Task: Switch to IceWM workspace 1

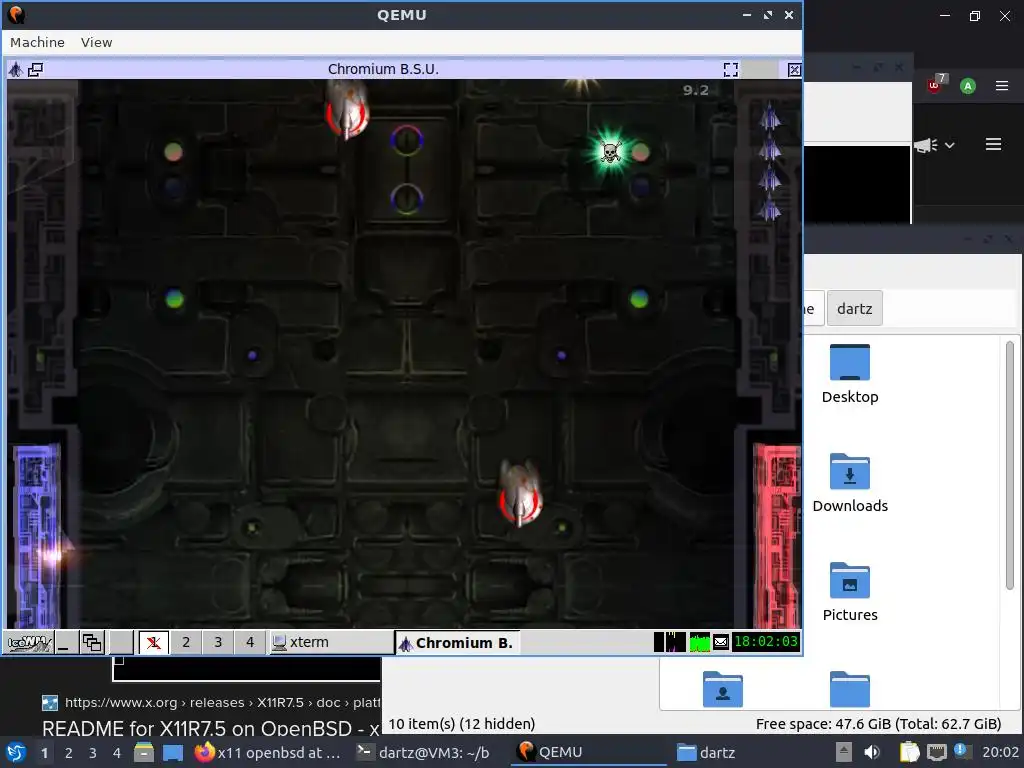Action: tap(154, 643)
